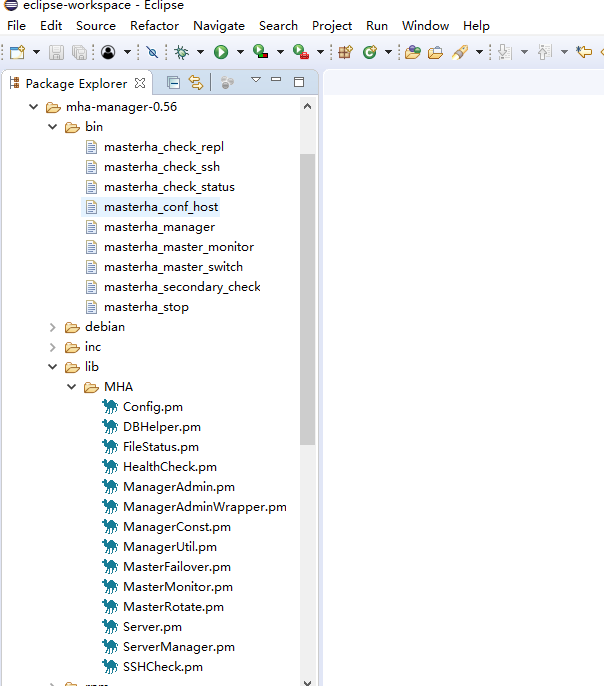Screen dimensions: 604x686
Task: Open the Edit menu
Action: [x=51, y=26]
